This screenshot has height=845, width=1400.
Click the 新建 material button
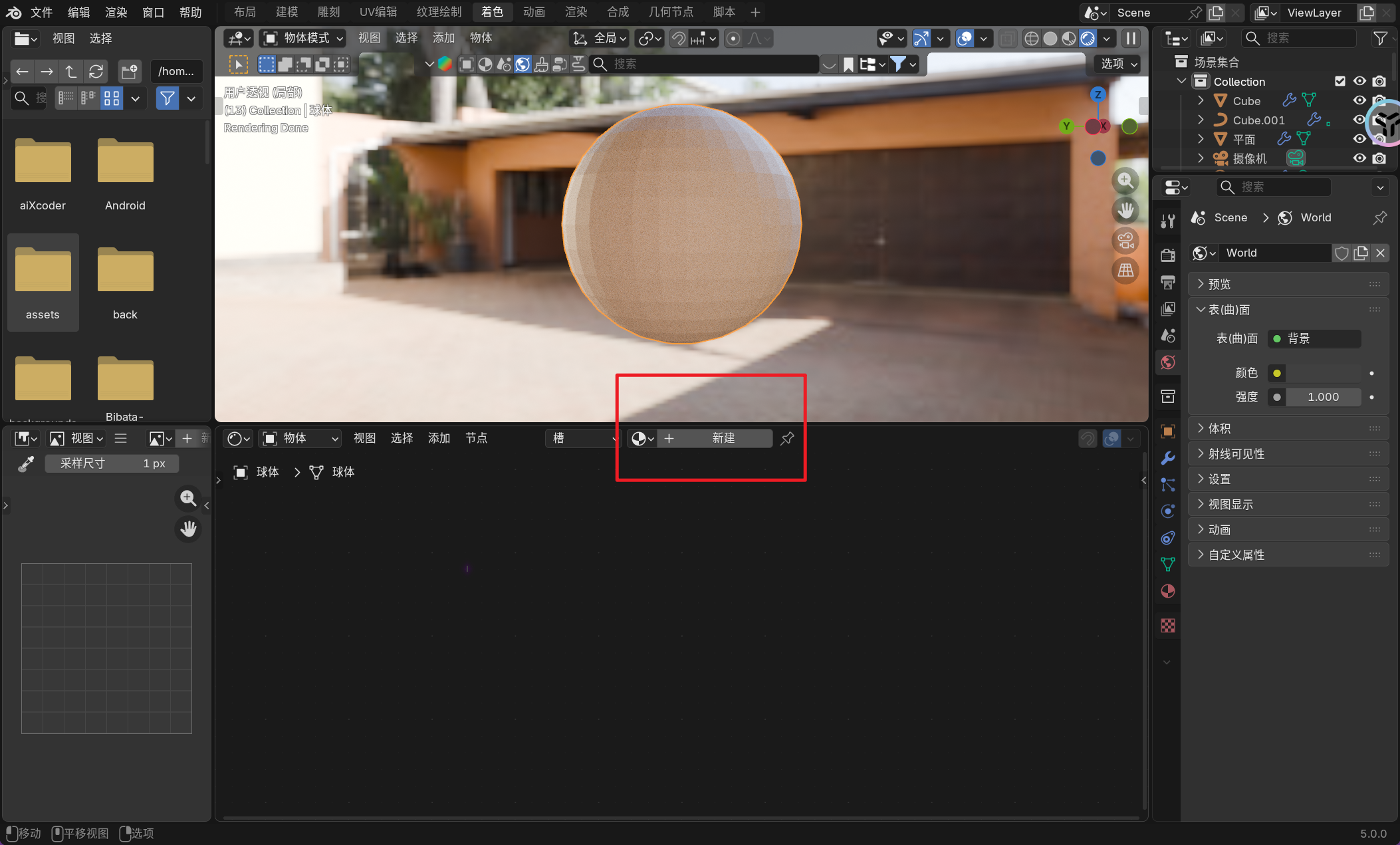coord(722,438)
